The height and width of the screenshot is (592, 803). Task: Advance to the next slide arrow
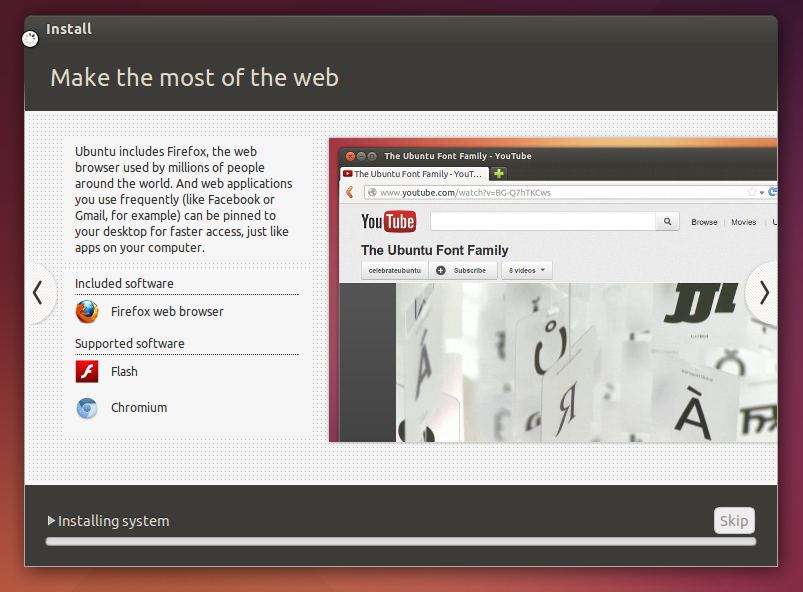tap(764, 293)
